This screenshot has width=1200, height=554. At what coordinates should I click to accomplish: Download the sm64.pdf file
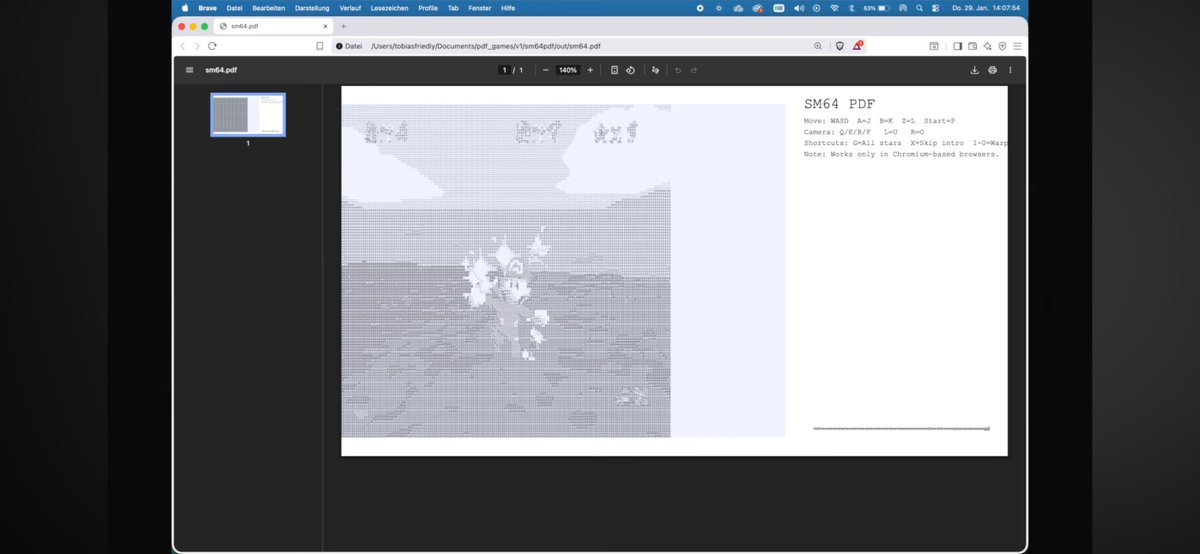tap(974, 70)
